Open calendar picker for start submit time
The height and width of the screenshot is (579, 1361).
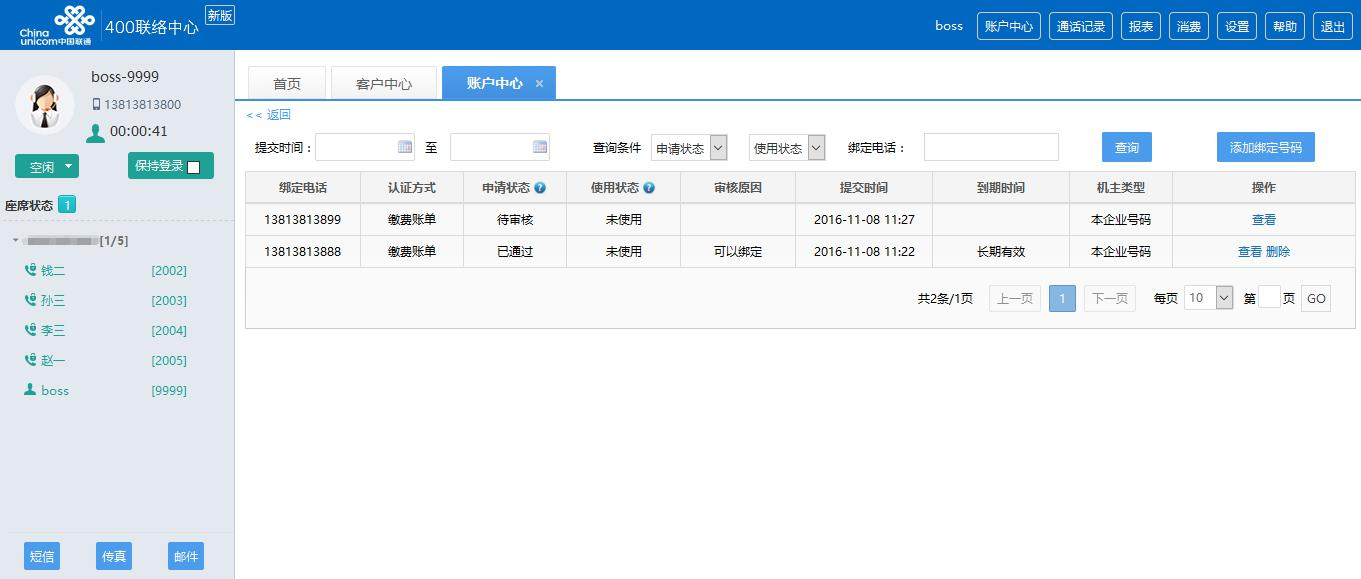point(405,147)
